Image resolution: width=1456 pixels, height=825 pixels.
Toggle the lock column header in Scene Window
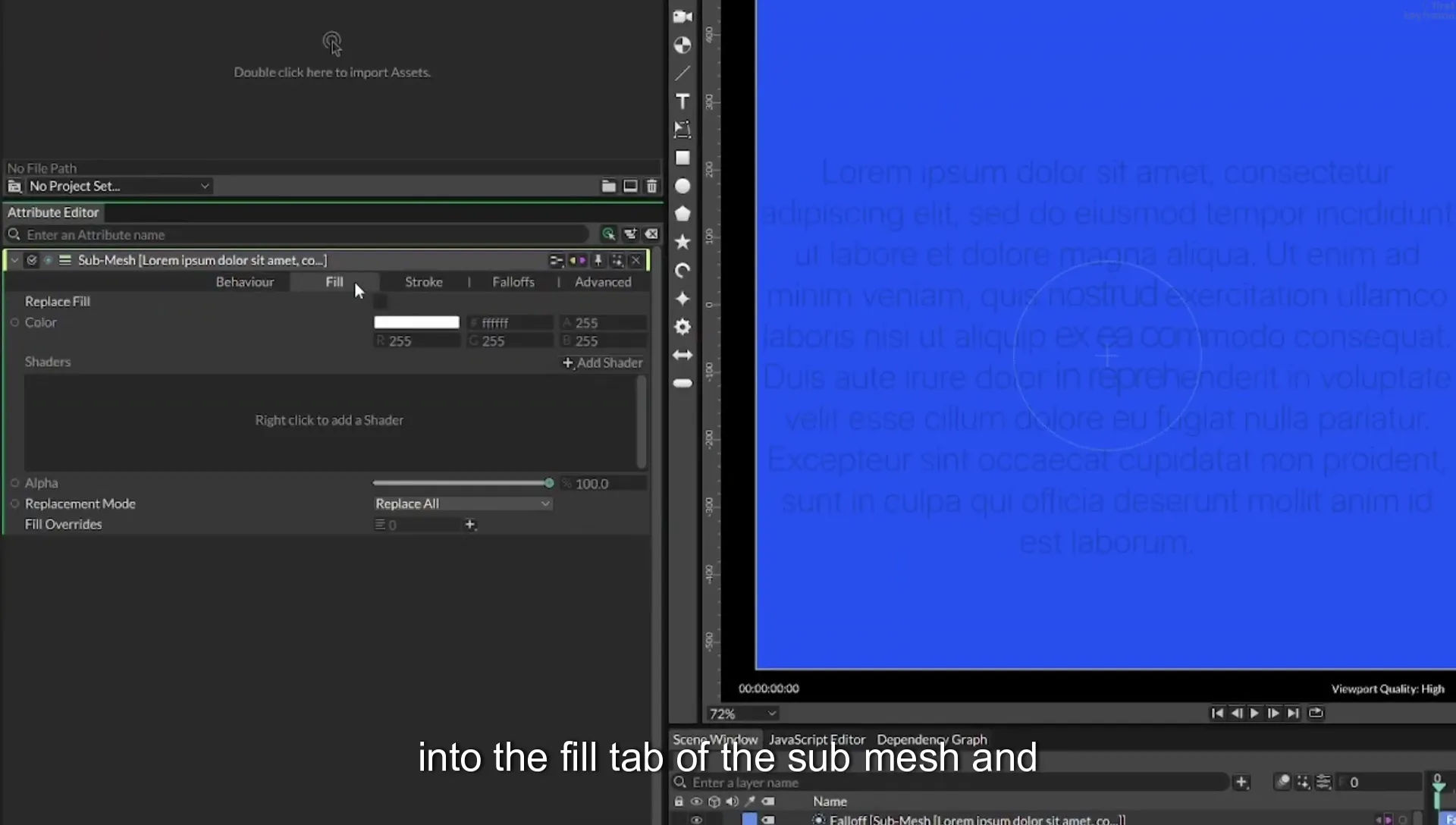679,801
